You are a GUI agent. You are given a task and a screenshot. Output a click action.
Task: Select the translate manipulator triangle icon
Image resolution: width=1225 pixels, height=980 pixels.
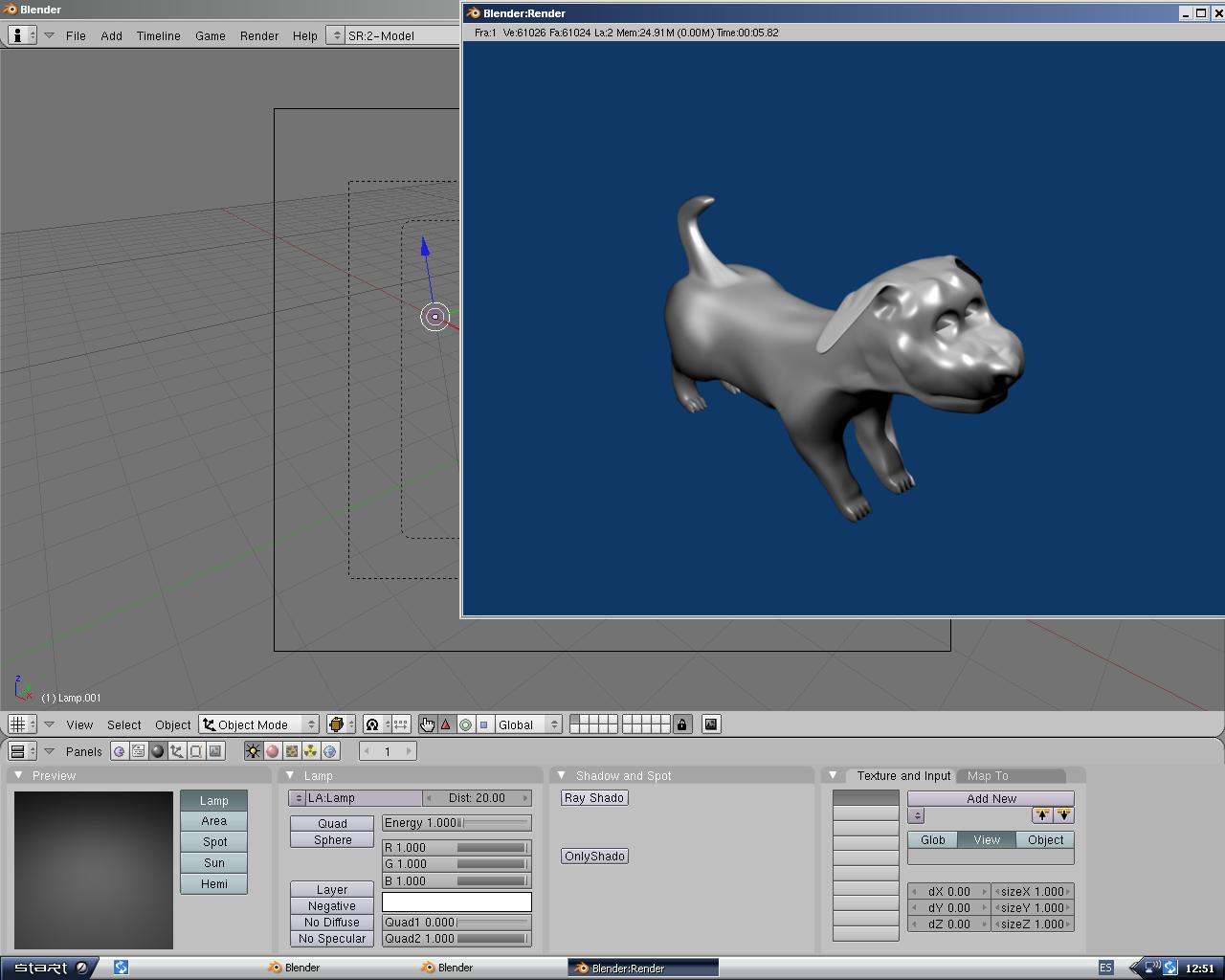coord(446,724)
